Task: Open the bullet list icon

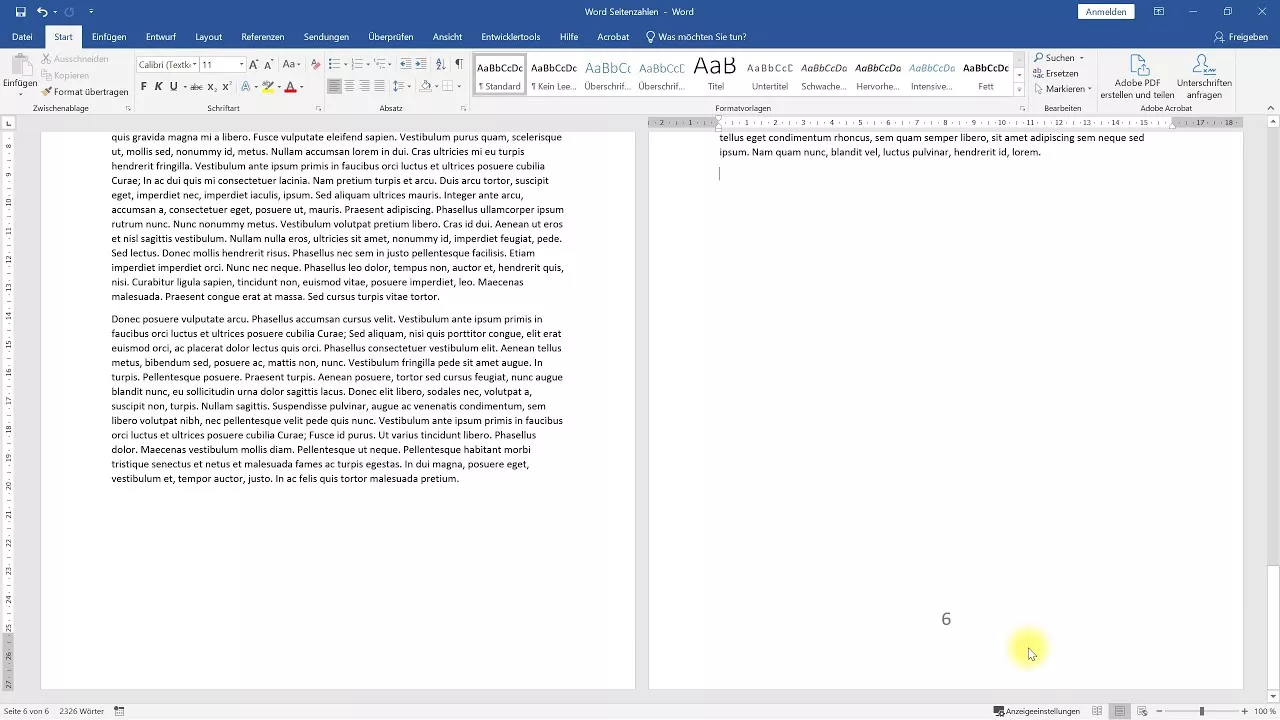Action: [332, 64]
